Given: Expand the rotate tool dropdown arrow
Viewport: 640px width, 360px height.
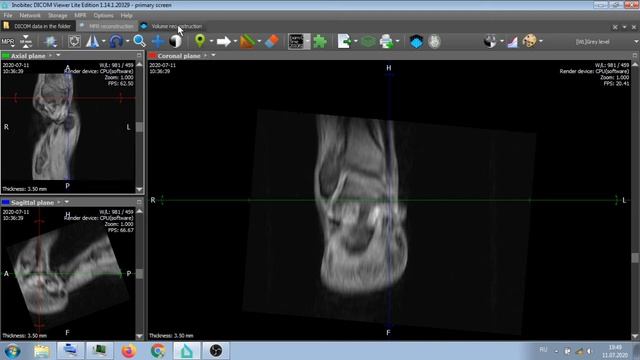Looking at the screenshot, I should click(127, 41).
